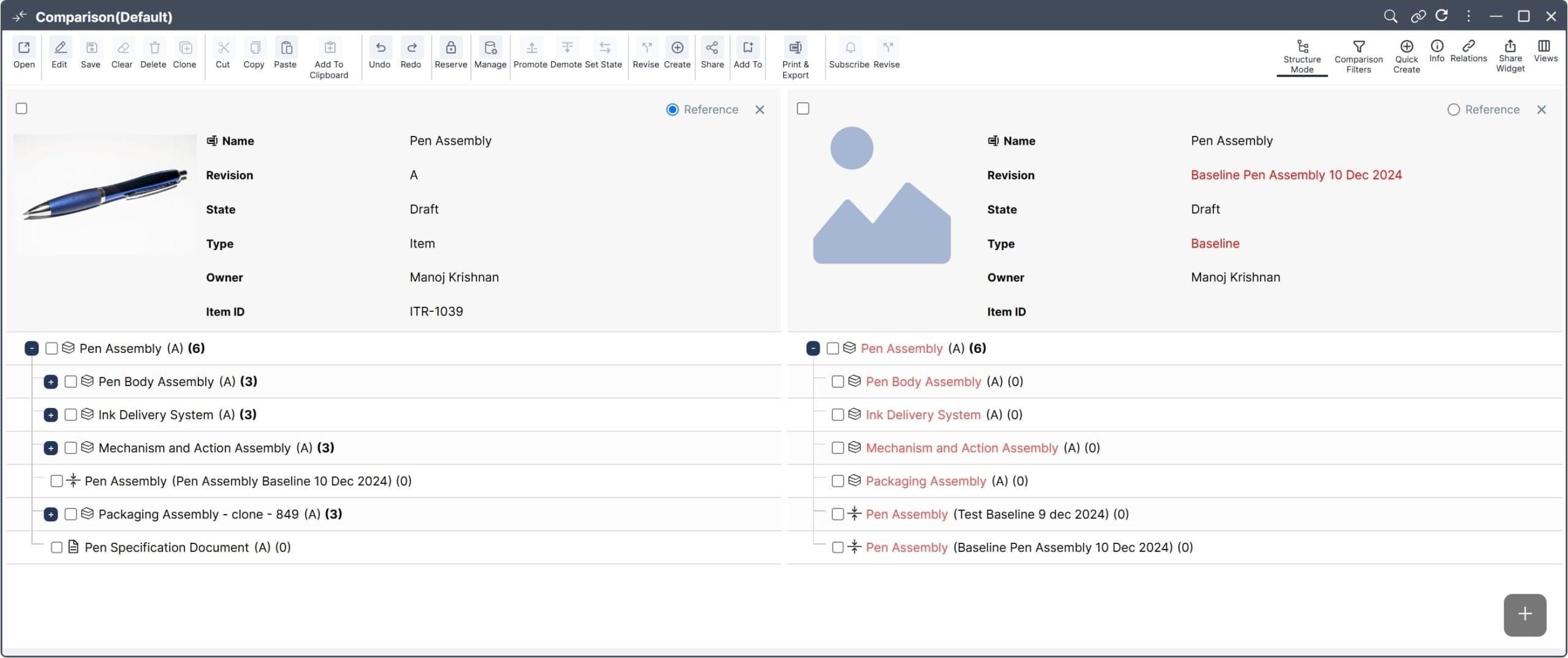Image resolution: width=1568 pixels, height=658 pixels.
Task: Click the Print & Export icon
Action: (x=795, y=48)
